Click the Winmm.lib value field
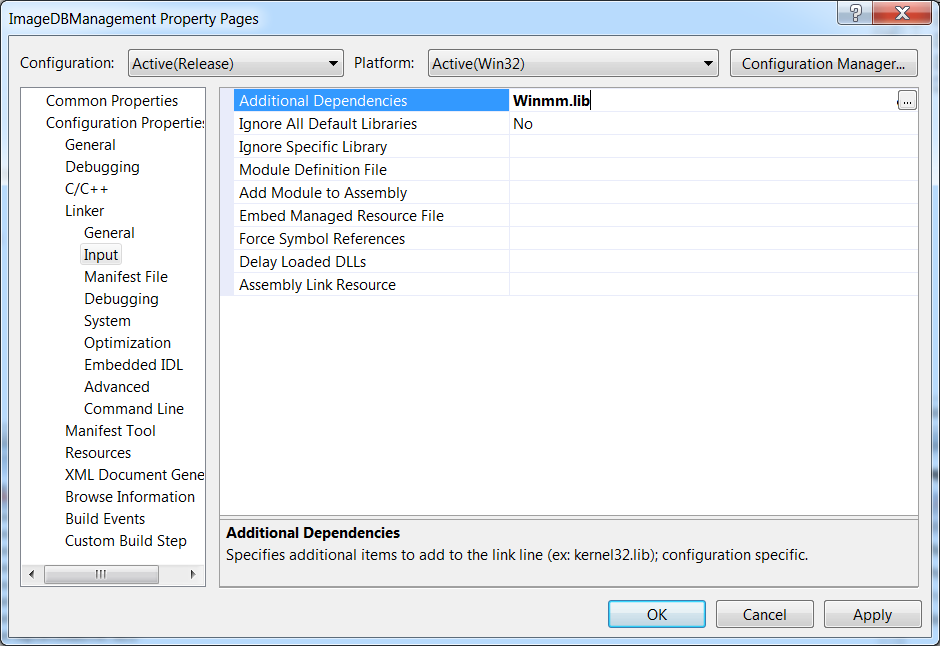 (700, 100)
